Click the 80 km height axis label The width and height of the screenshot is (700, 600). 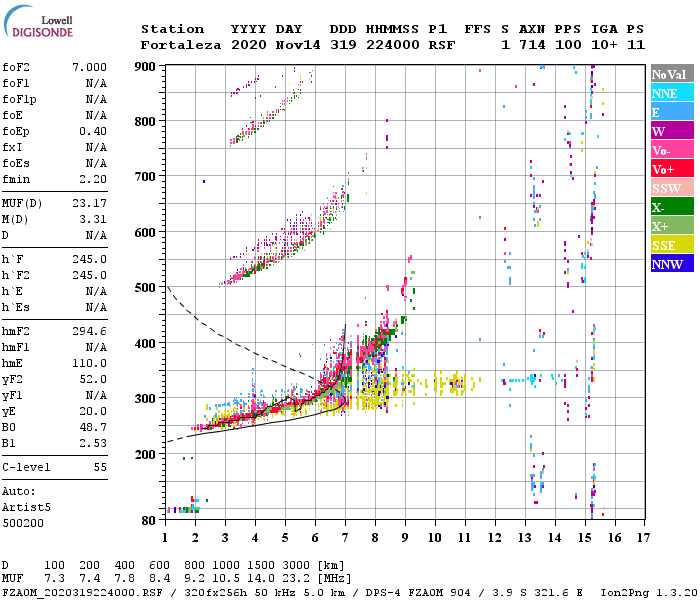coord(149,521)
